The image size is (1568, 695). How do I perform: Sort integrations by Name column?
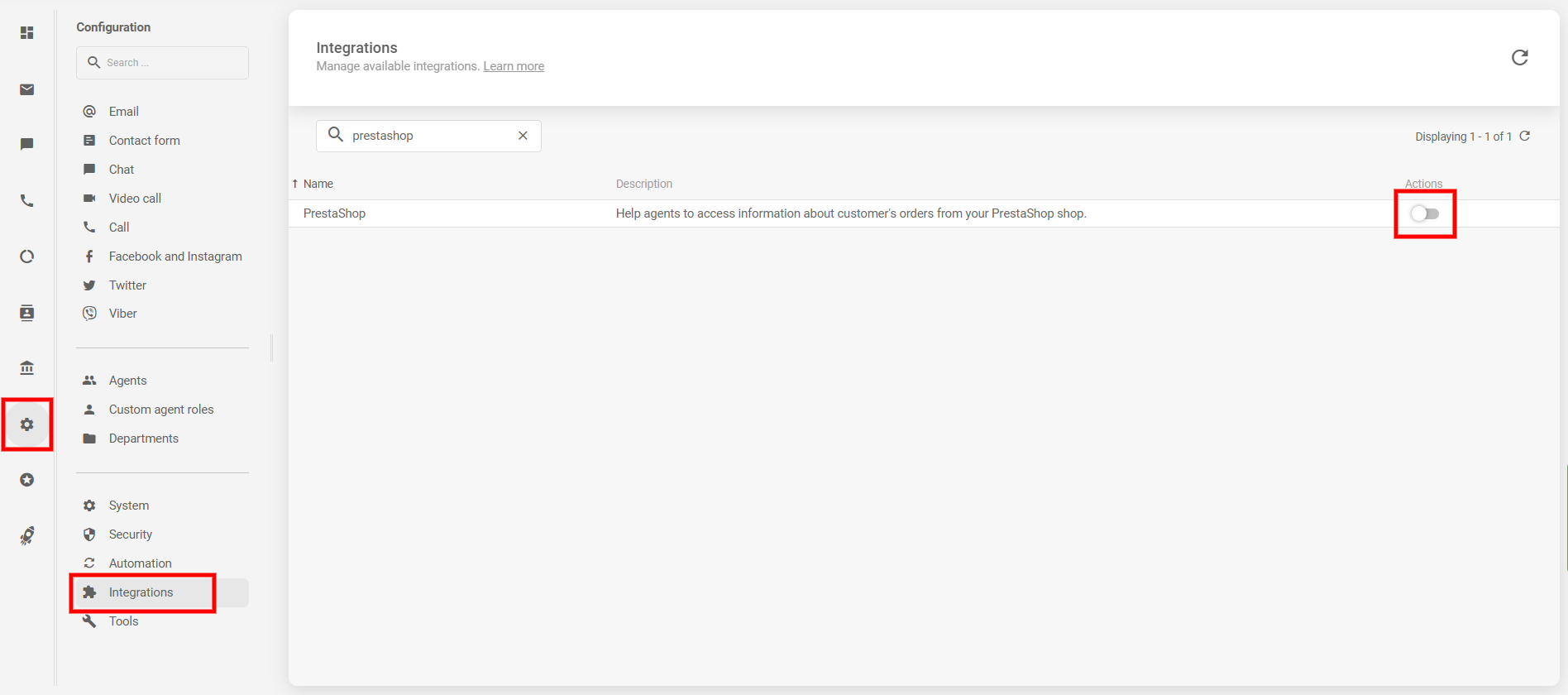[318, 184]
